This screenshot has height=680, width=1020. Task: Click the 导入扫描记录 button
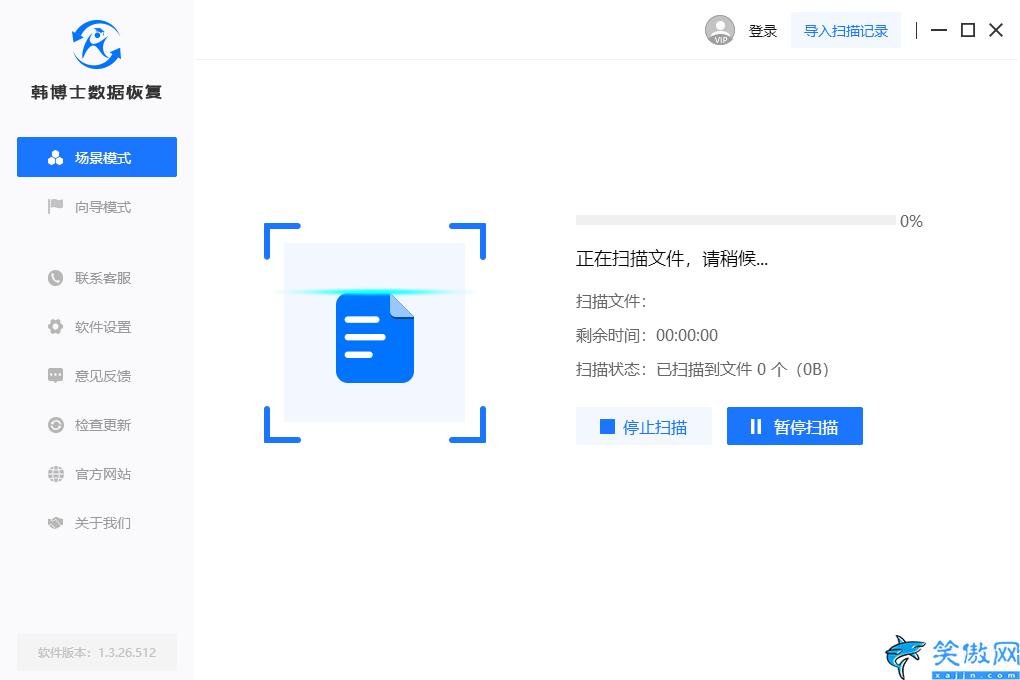pyautogui.click(x=846, y=31)
